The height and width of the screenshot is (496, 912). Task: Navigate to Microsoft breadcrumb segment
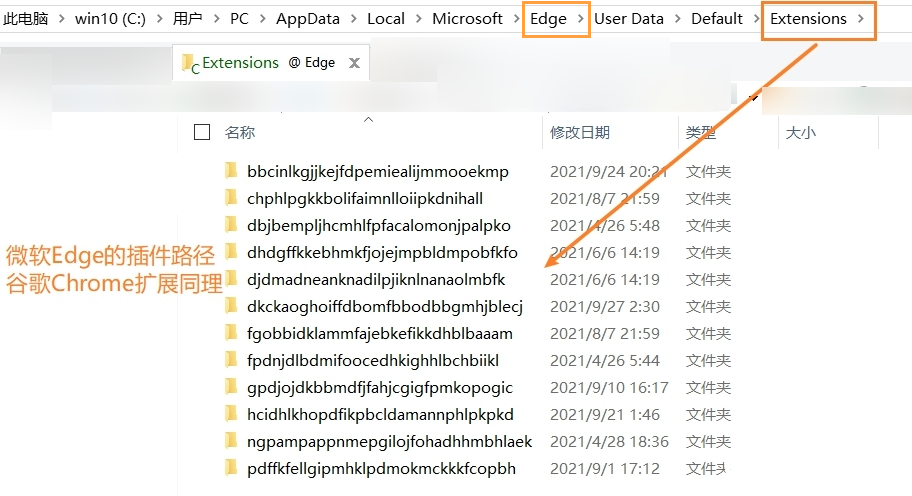point(467,19)
